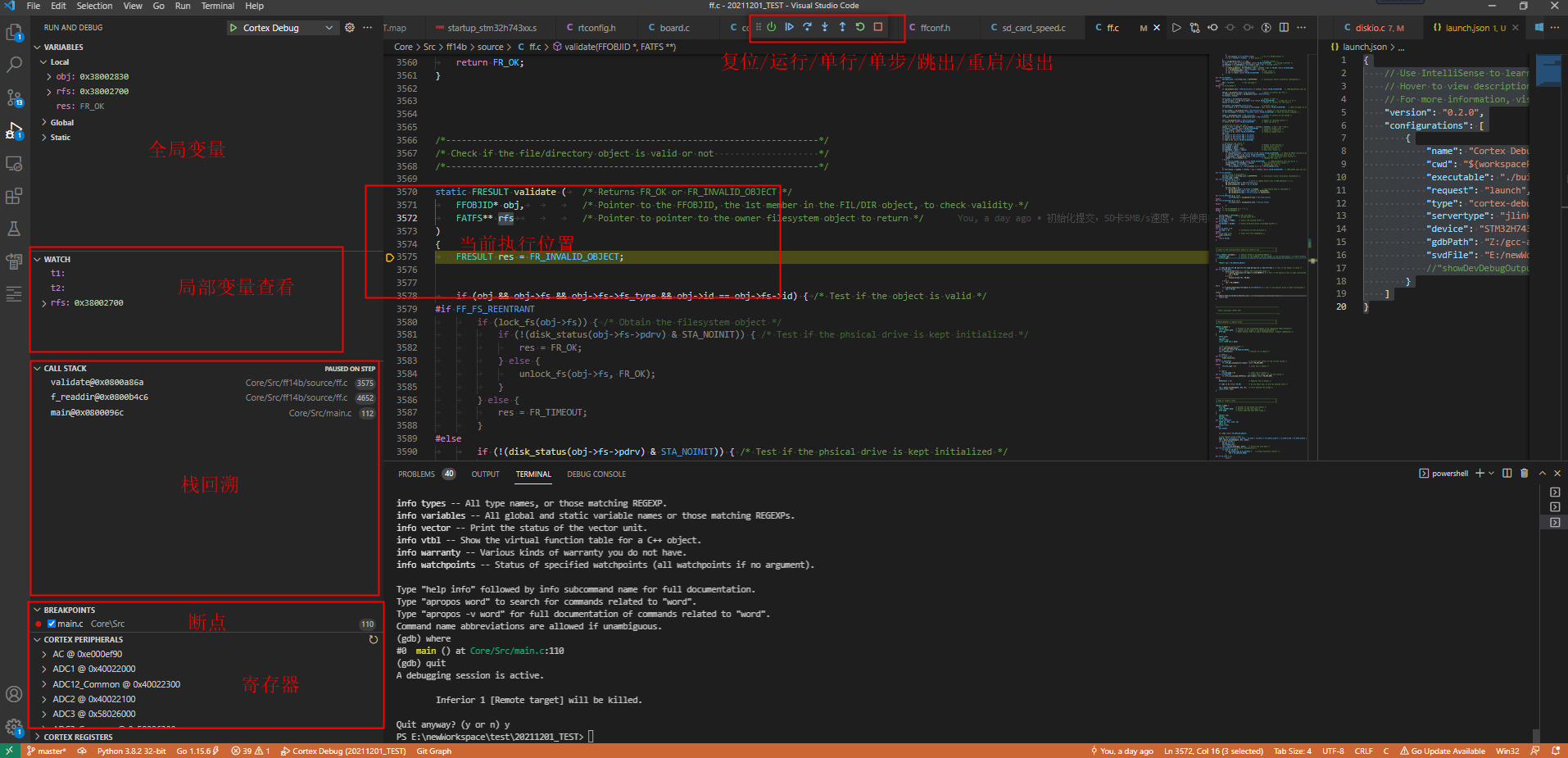Expand the Global section in Variables panel

tap(60, 122)
